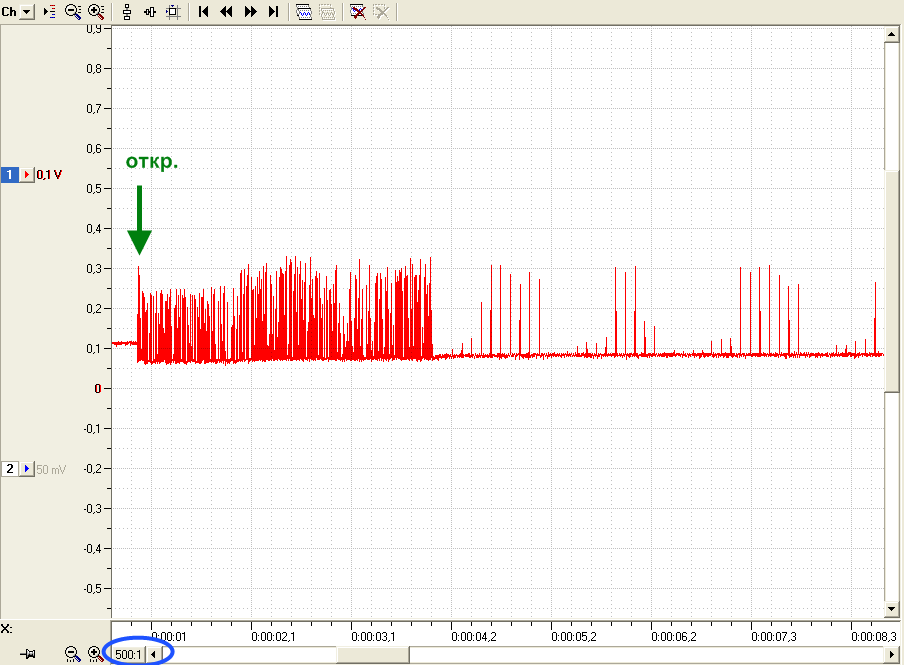Screen dimensions: 904x665
Task: Click the 0:00:07,3 time label on X axis
Action: (x=774, y=637)
